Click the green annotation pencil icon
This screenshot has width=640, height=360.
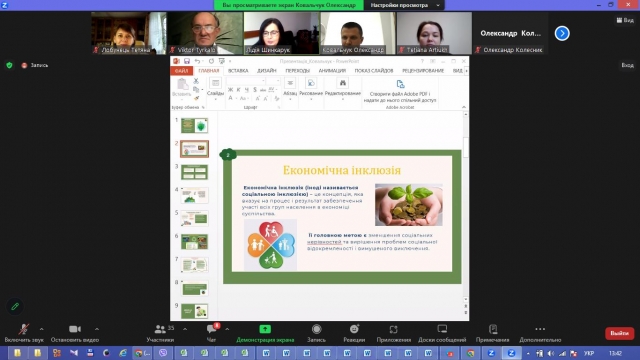point(15,306)
